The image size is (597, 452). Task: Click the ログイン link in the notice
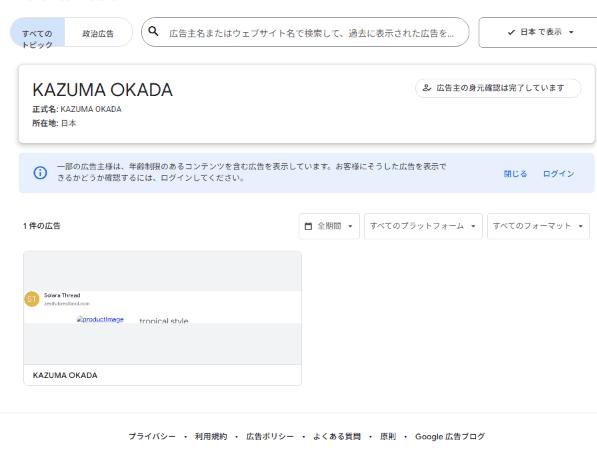click(x=558, y=174)
